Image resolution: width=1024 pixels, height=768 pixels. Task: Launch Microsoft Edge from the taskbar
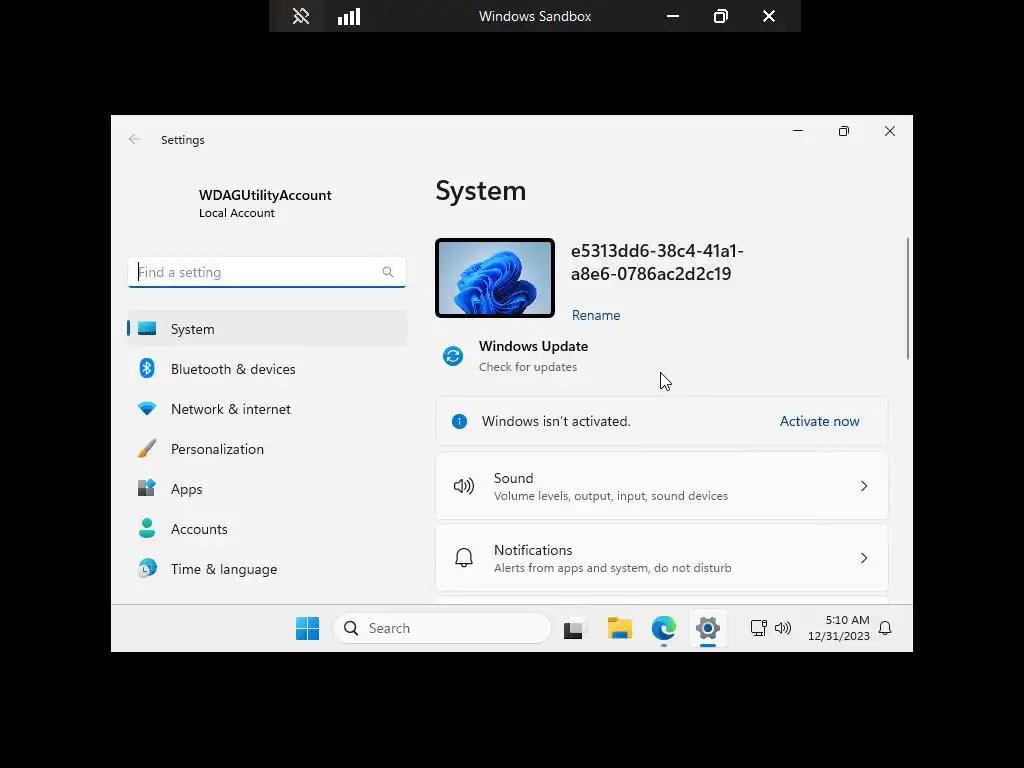664,628
